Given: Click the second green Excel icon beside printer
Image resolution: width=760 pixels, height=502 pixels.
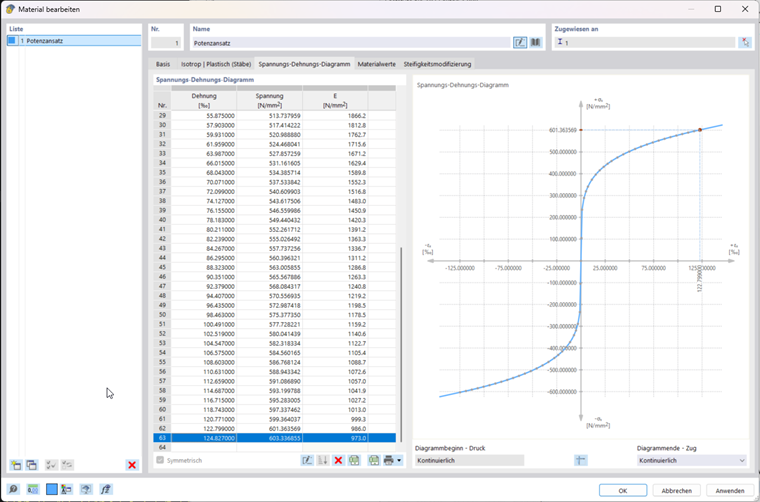Looking at the screenshot, I should (x=373, y=460).
